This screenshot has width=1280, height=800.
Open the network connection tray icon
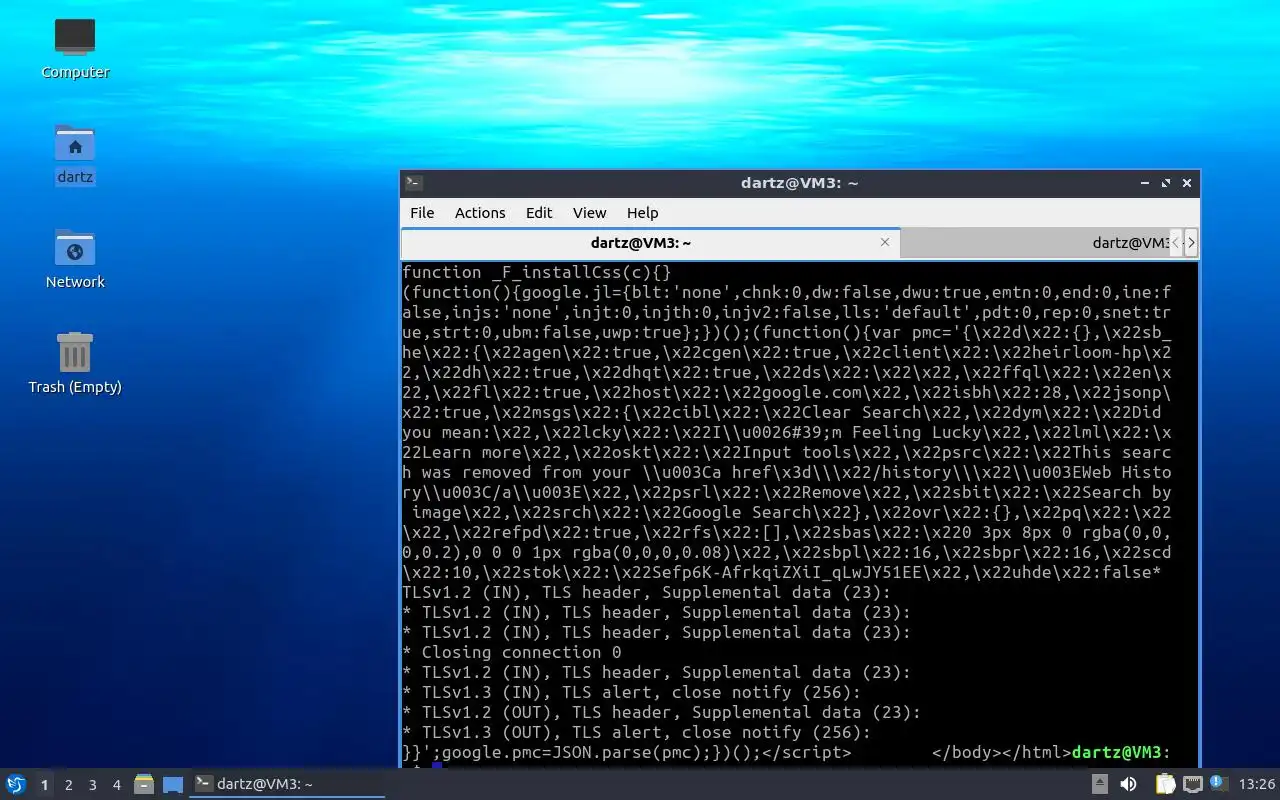tap(1192, 784)
